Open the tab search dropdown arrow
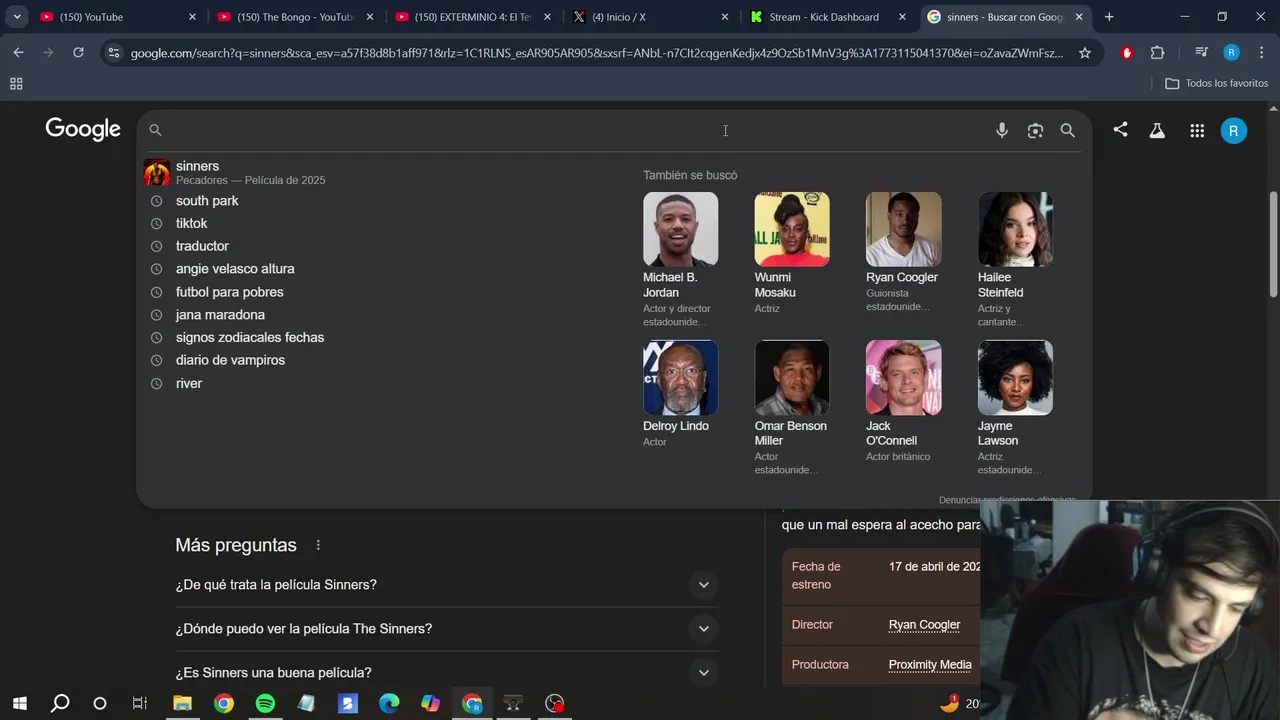This screenshot has width=1280, height=720. (17, 17)
